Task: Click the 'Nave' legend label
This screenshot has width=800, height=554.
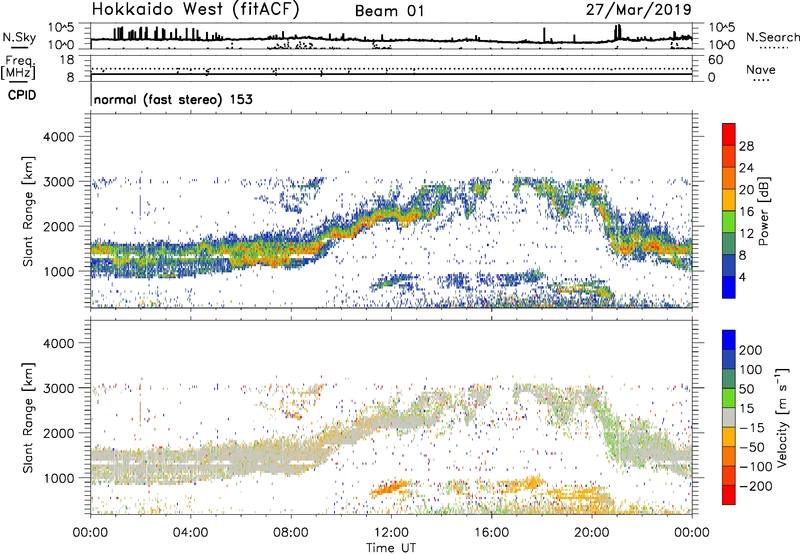Action: pyautogui.click(x=761, y=69)
